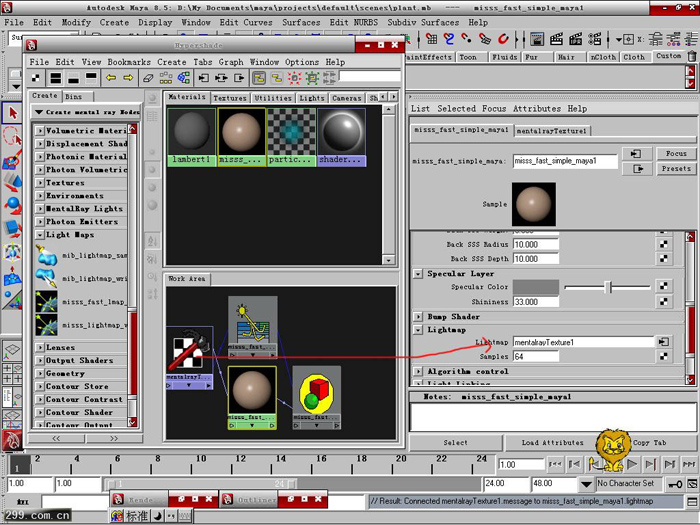This screenshot has width=700, height=525.
Task: Switch to the mentalrayTexture1 tab
Action: pyautogui.click(x=551, y=131)
